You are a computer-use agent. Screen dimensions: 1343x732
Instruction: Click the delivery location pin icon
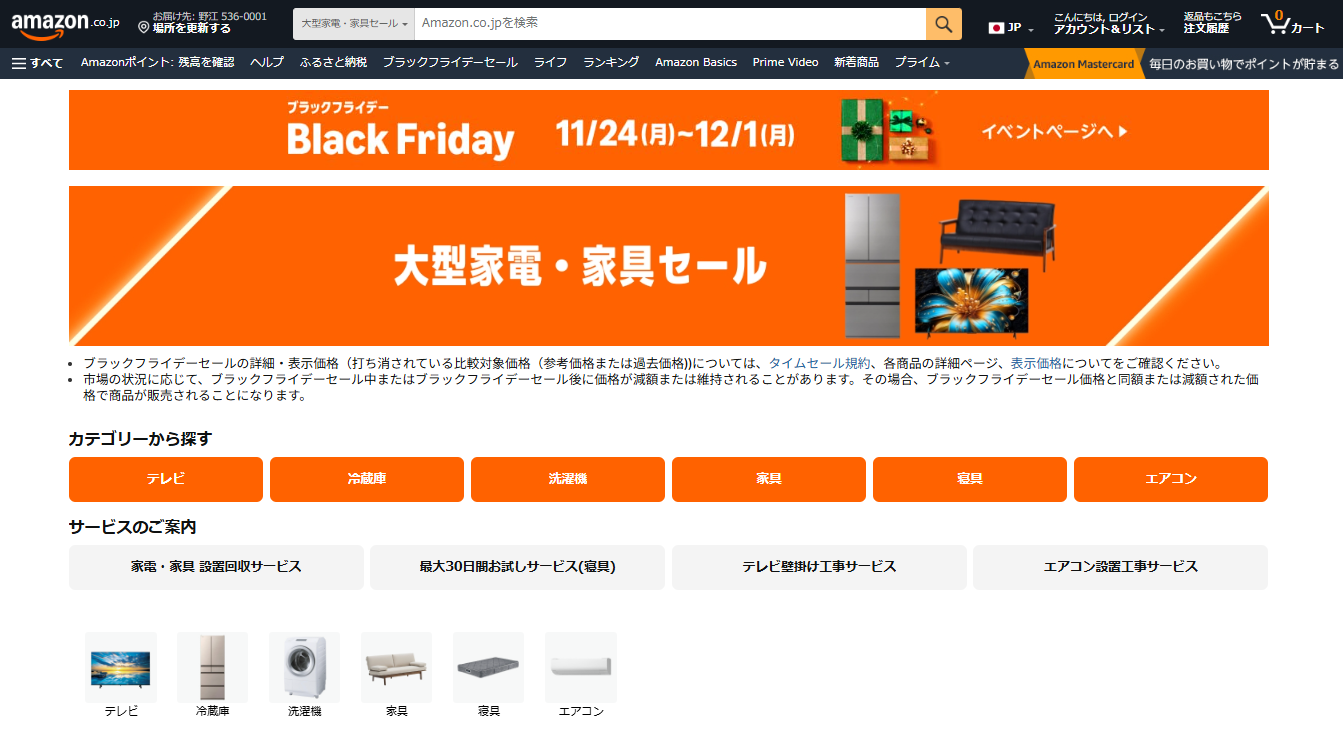point(144,27)
